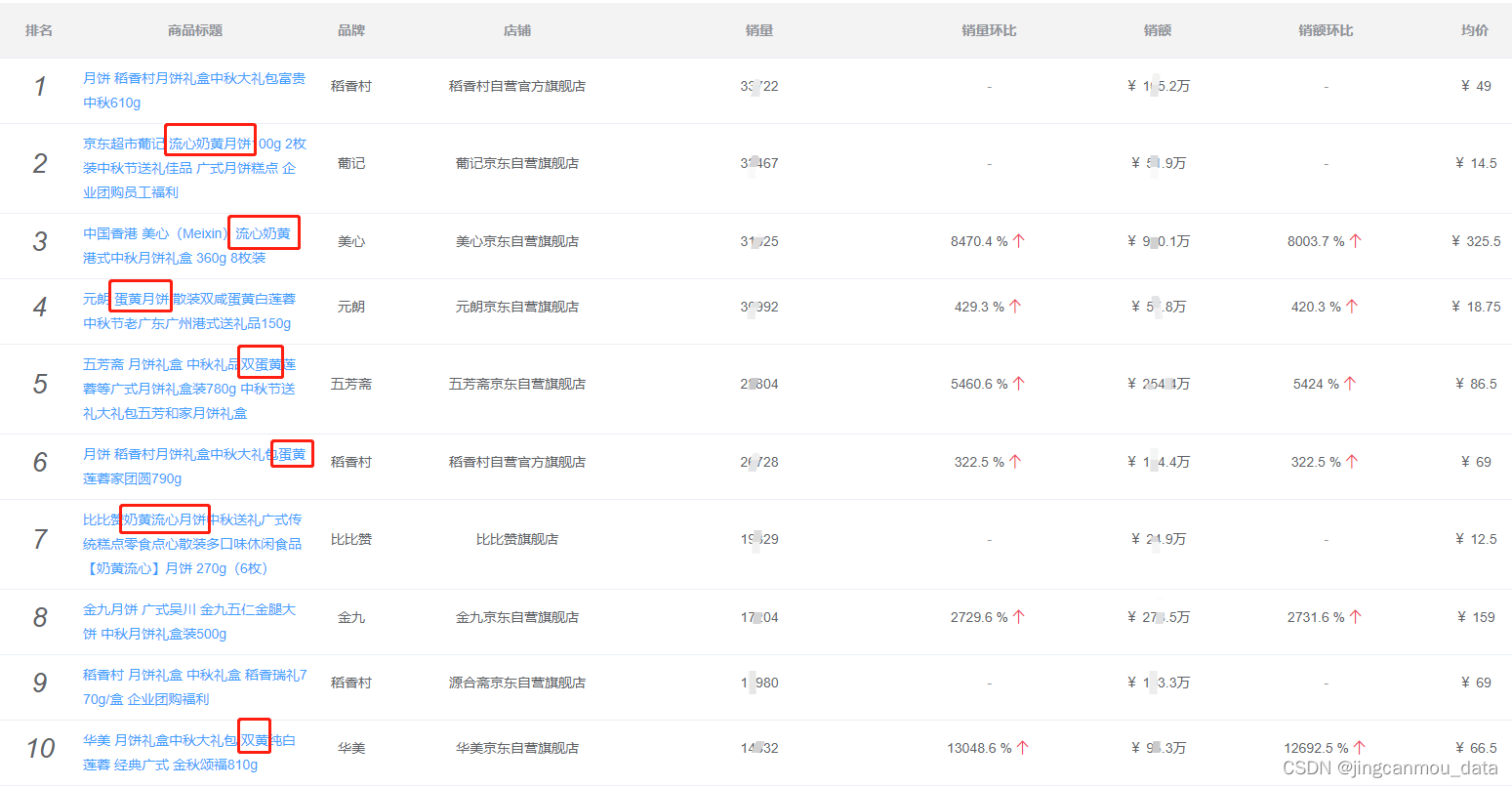Open rank 9 product 稻香村 稻香瑞礼770g

195,686
